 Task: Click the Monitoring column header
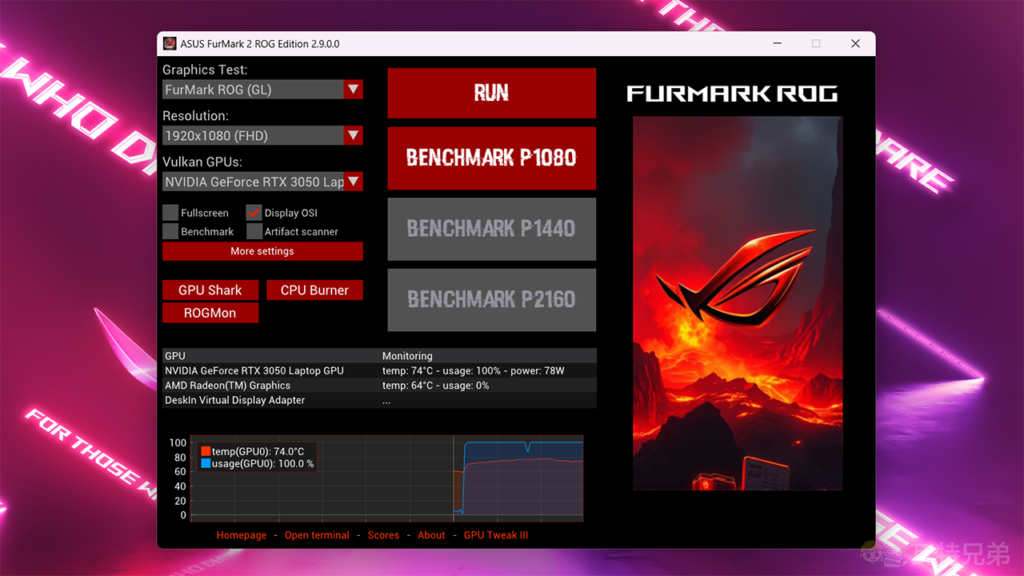(408, 356)
